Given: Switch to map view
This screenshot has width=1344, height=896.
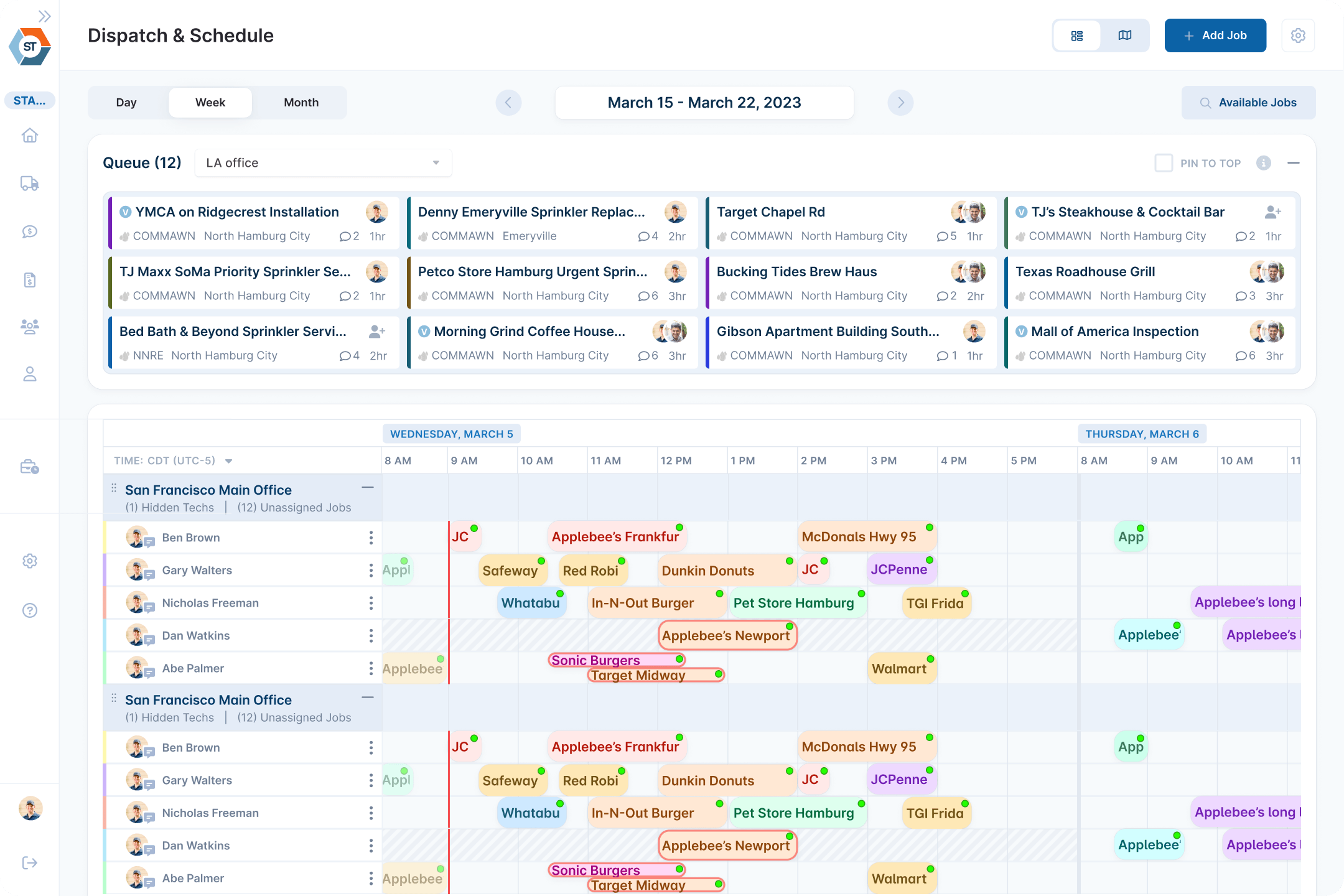Looking at the screenshot, I should click(x=1125, y=35).
